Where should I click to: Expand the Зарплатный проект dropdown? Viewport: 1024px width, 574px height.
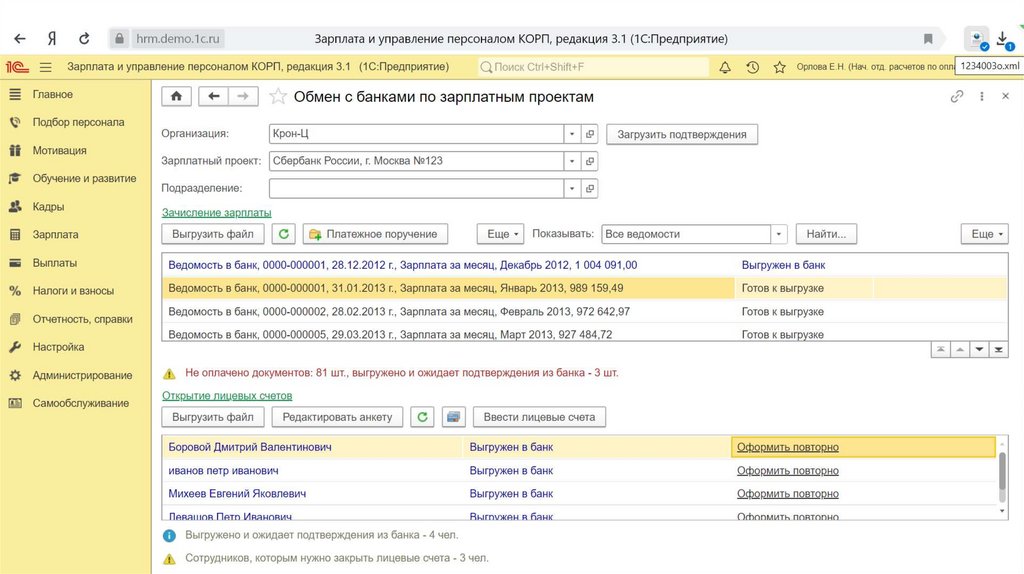coord(571,161)
